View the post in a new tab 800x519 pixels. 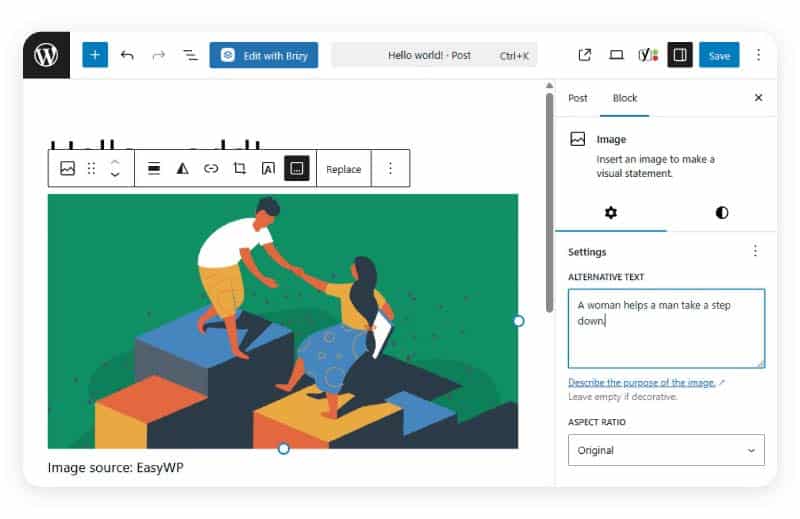[x=585, y=55]
